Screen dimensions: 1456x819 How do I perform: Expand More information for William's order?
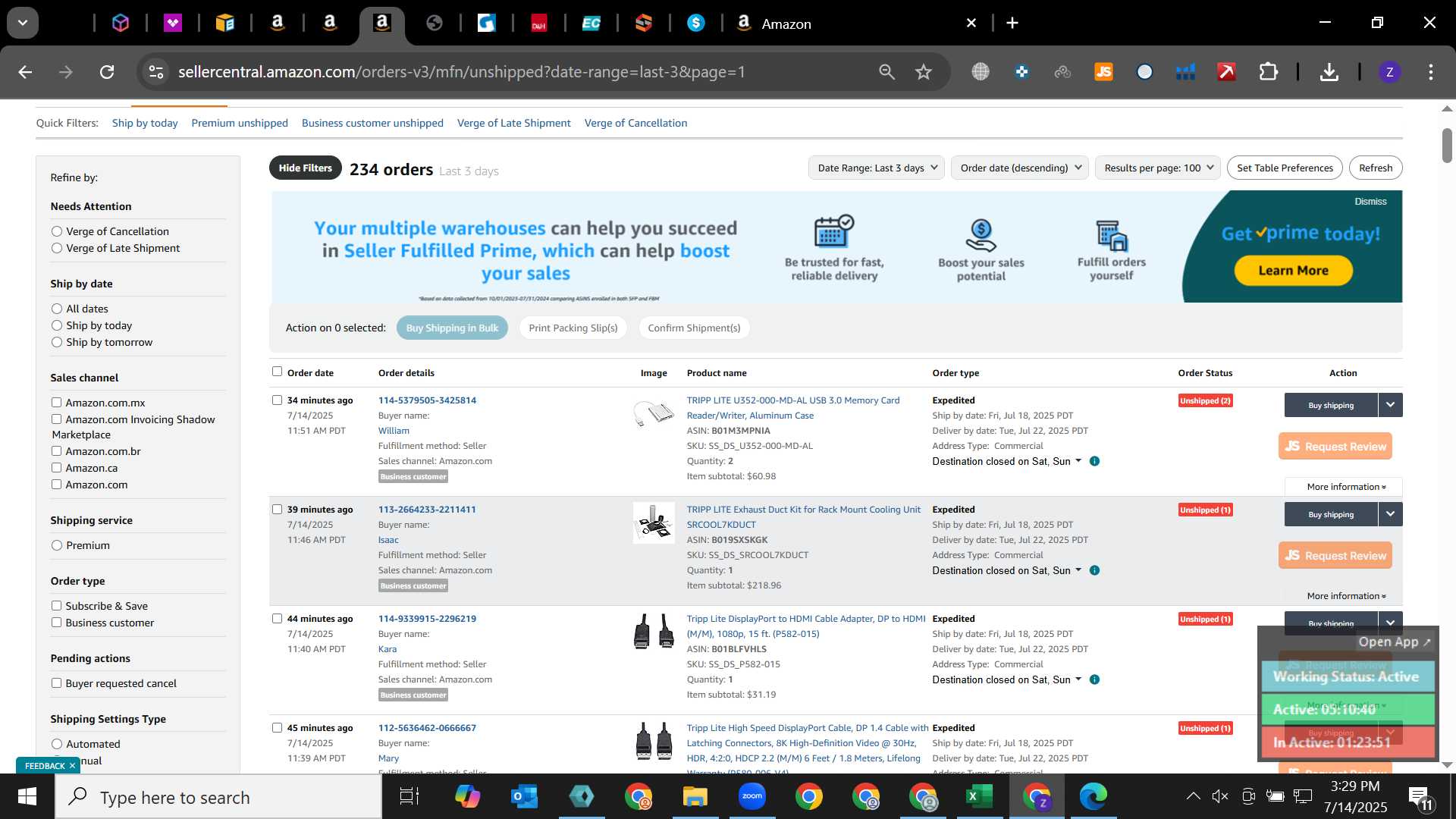click(1346, 487)
